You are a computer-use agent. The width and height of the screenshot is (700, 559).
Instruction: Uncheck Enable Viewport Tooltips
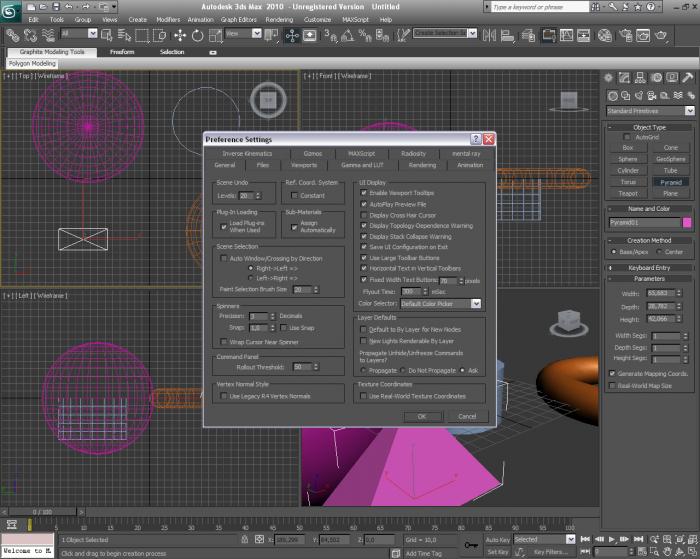coord(363,193)
